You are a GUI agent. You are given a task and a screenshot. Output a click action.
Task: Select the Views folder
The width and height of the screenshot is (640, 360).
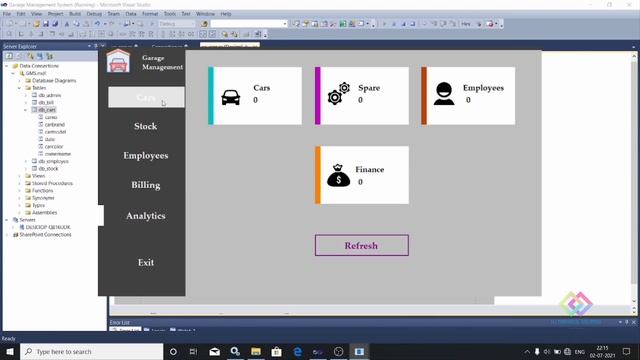38,176
